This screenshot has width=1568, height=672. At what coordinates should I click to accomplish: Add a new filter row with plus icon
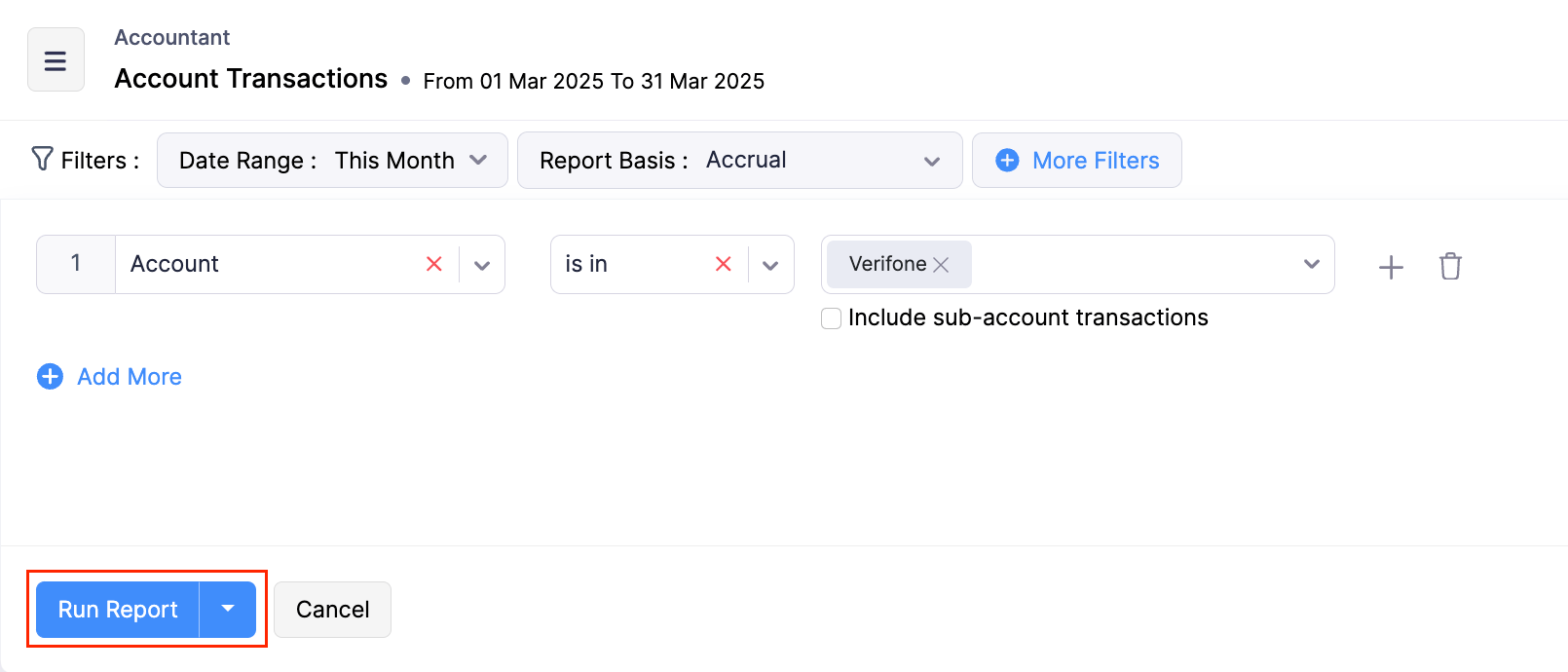(1391, 267)
